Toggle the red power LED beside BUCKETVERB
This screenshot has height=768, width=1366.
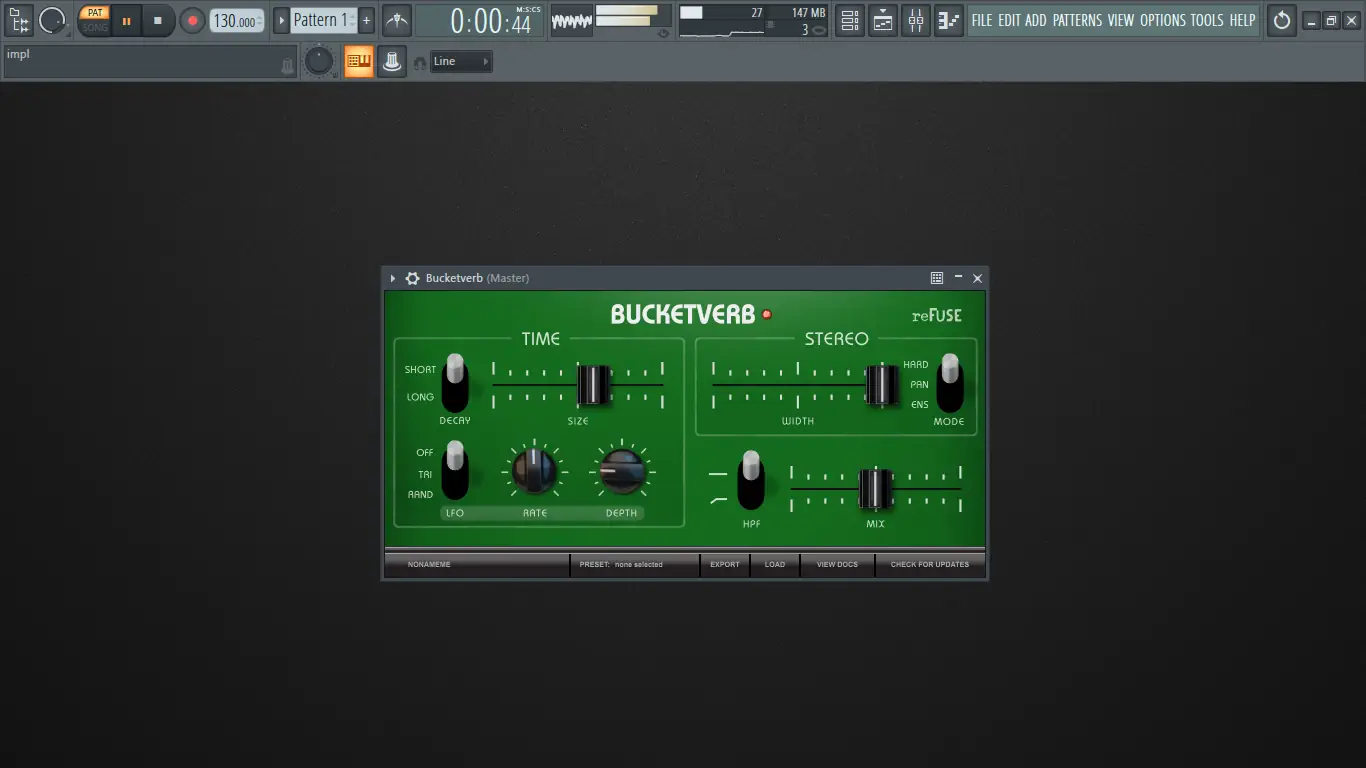tap(767, 314)
